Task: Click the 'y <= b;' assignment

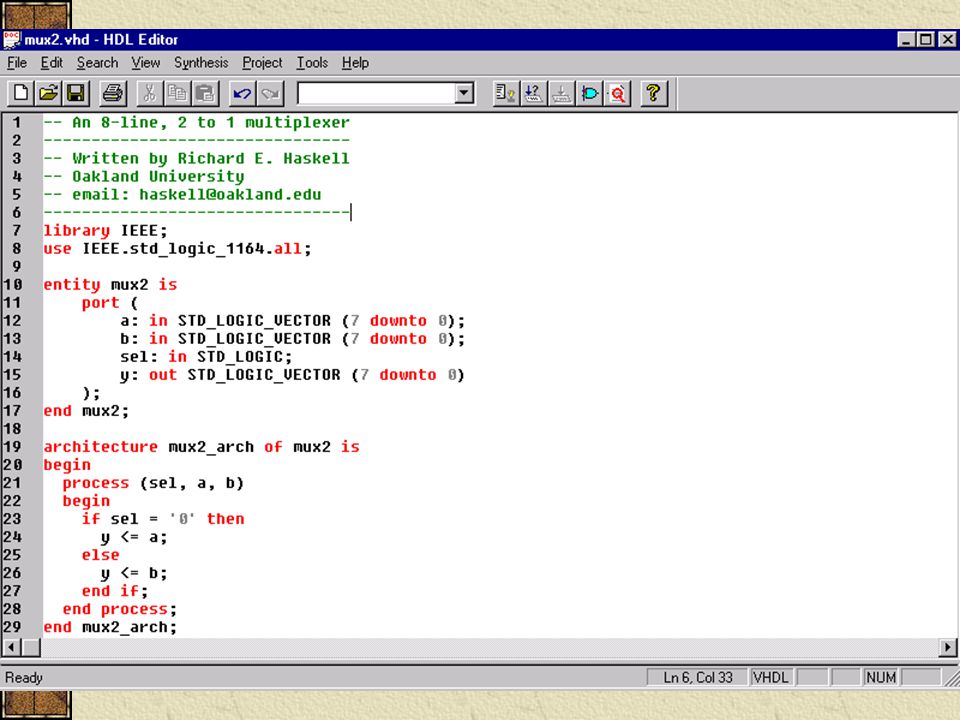Action: (x=134, y=573)
